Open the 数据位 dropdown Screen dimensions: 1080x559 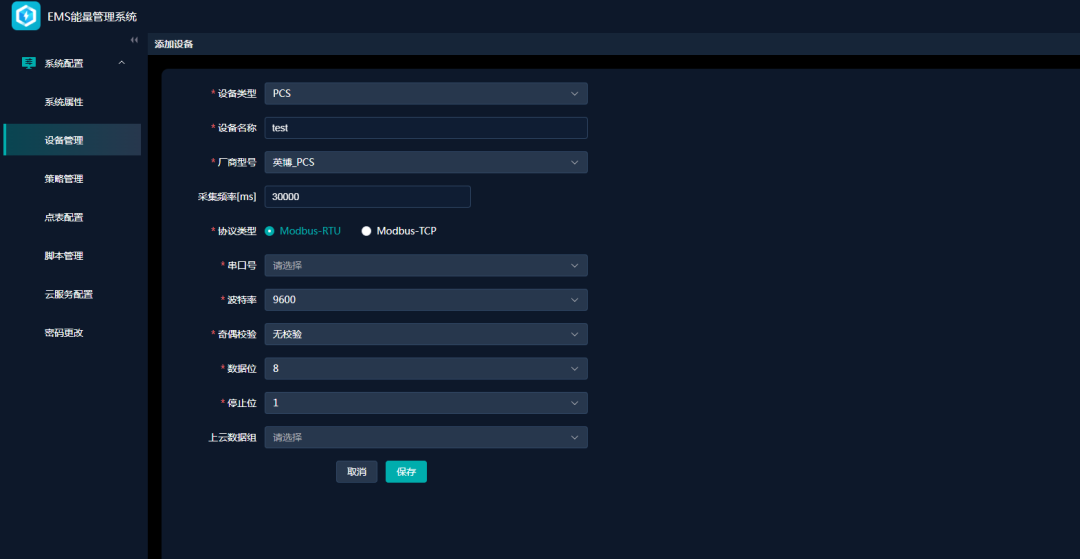coord(425,369)
